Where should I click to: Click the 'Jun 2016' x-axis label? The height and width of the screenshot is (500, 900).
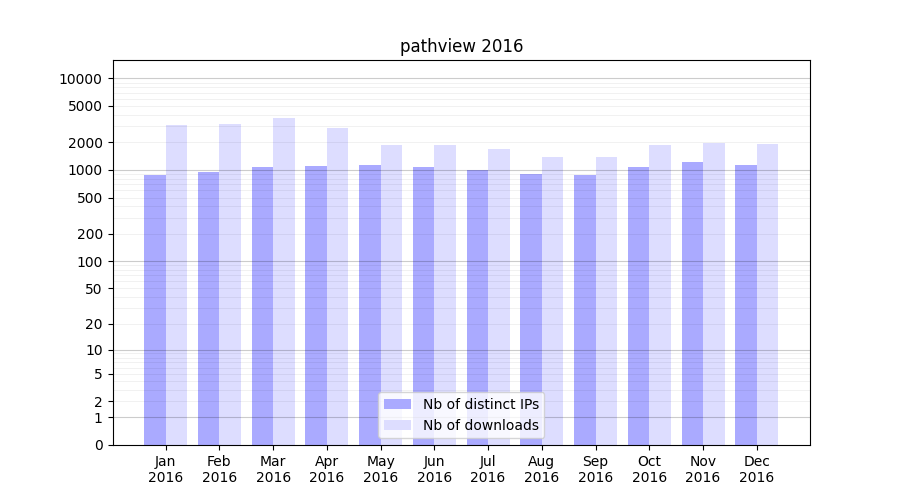click(434, 469)
